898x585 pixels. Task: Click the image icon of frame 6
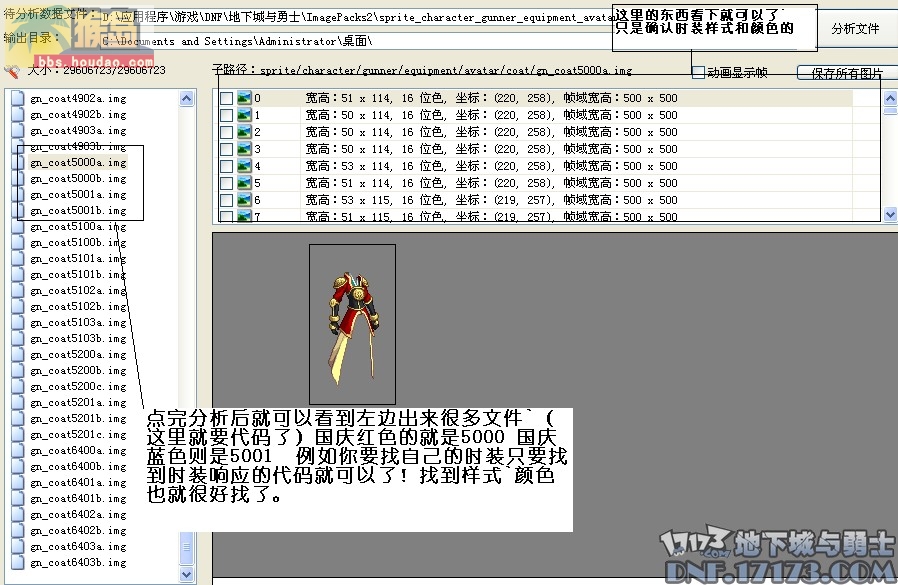245,200
